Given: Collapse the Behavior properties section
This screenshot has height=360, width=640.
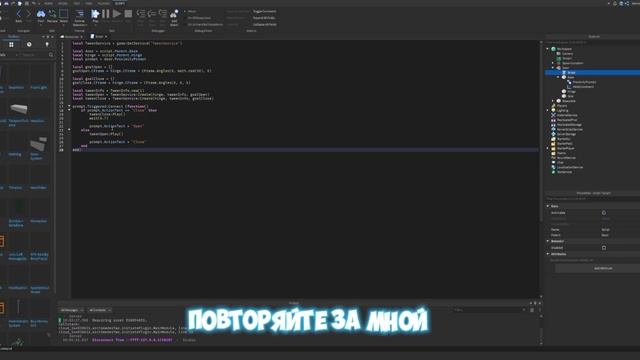Looking at the screenshot, I should 548,241.
